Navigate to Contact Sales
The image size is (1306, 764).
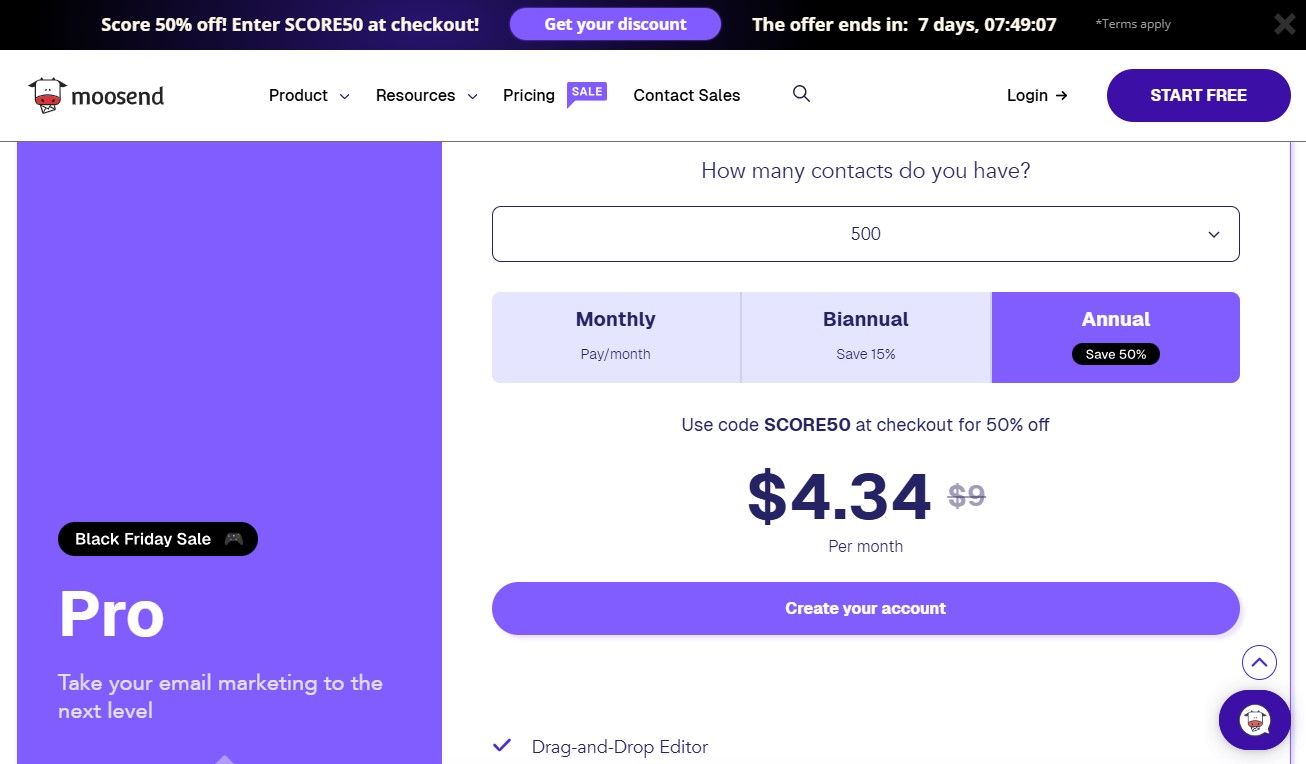(686, 95)
